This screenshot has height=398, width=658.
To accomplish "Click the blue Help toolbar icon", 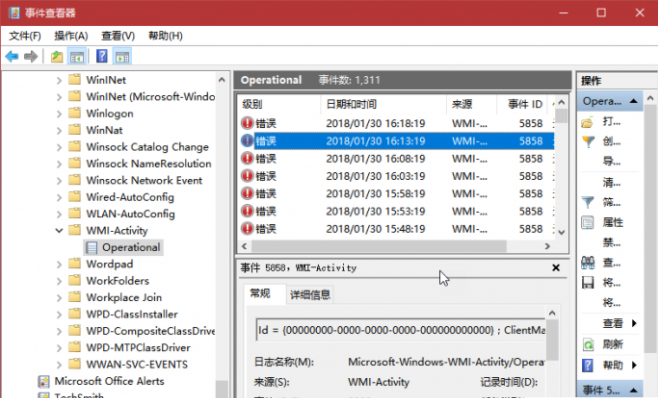I will pos(102,56).
